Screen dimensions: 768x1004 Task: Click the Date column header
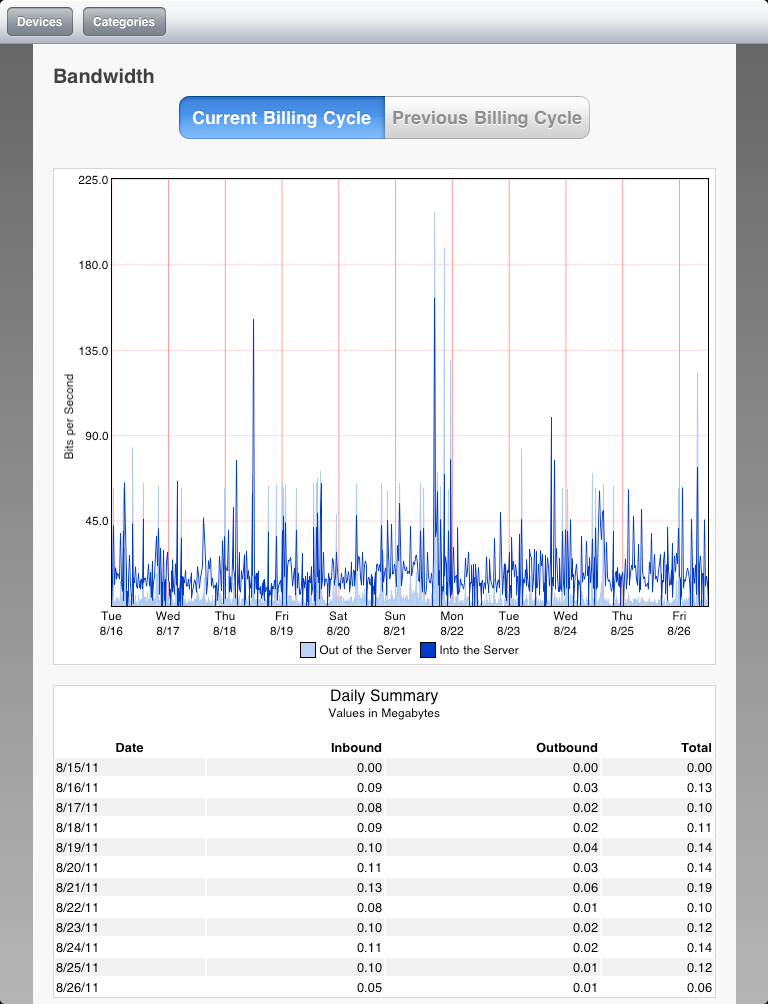[129, 747]
